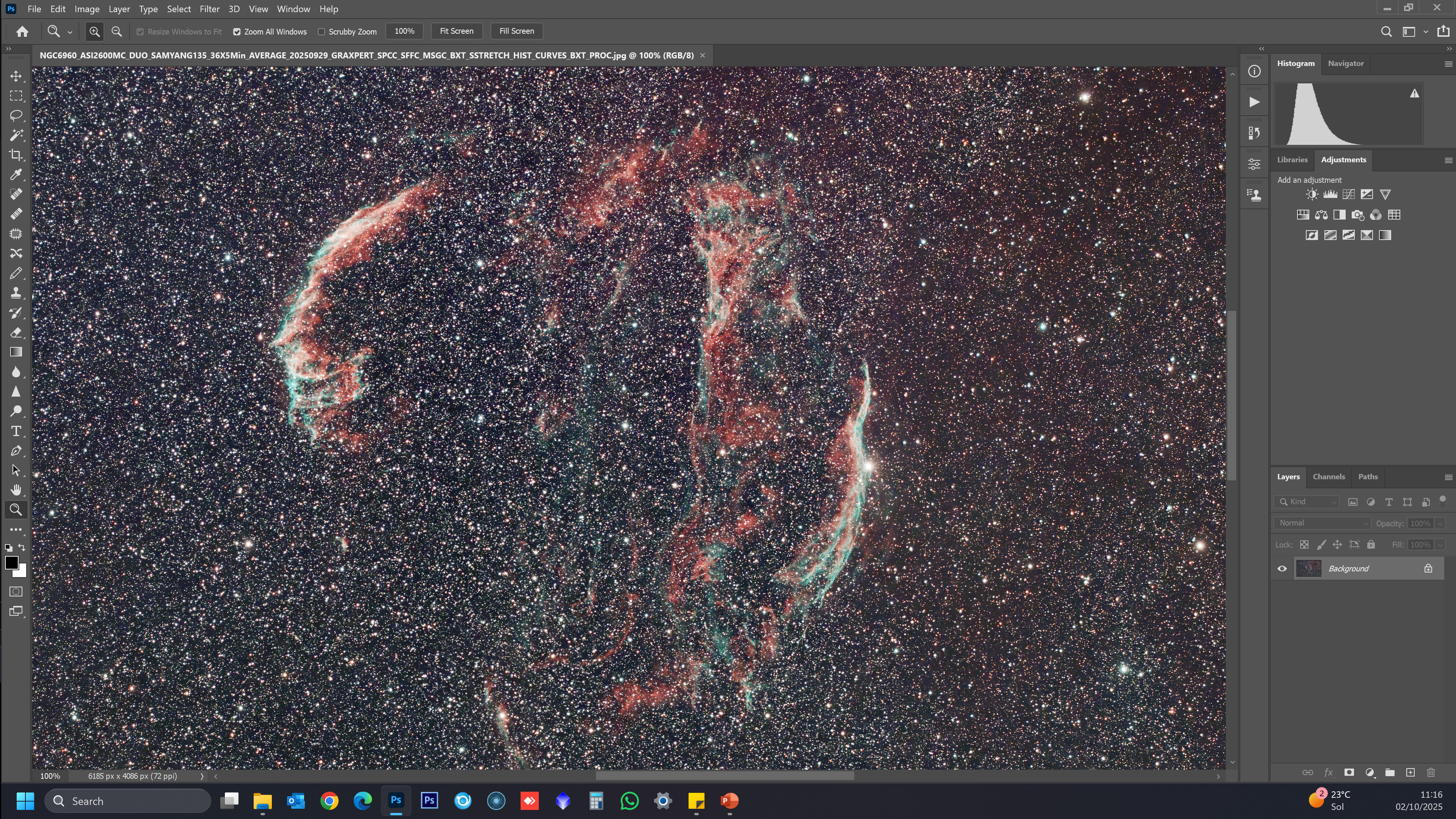Viewport: 1456px width, 819px height.
Task: Select the Clone Stamp tool
Action: click(16, 293)
